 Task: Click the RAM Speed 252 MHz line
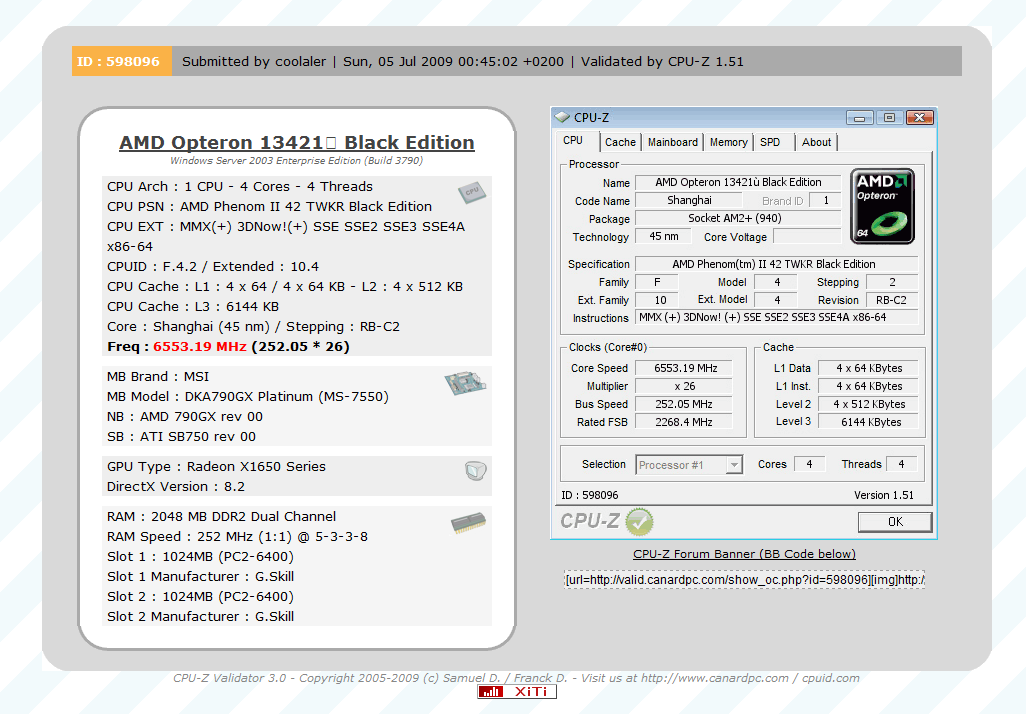[238, 537]
